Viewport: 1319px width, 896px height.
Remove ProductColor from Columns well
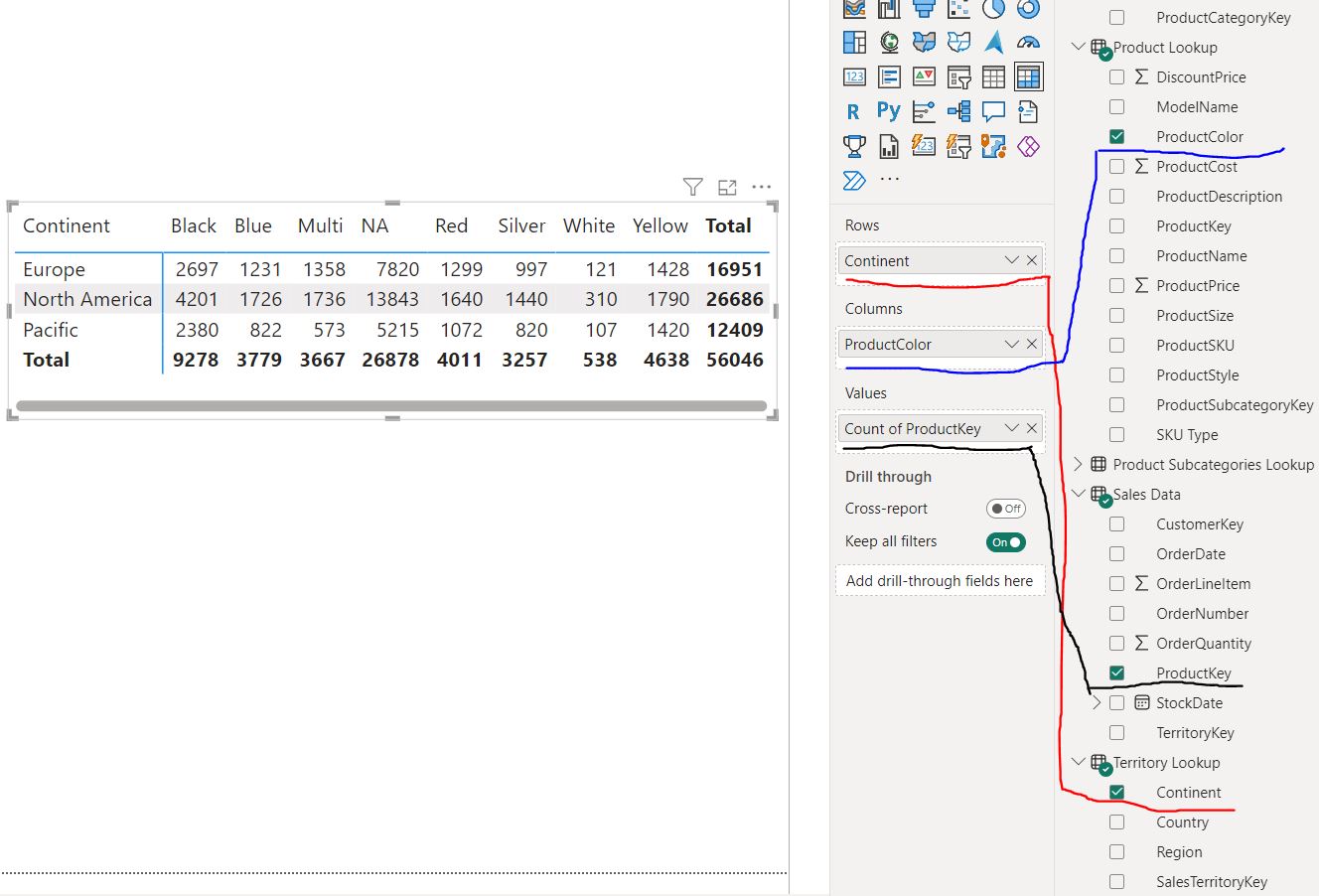[x=1032, y=344]
